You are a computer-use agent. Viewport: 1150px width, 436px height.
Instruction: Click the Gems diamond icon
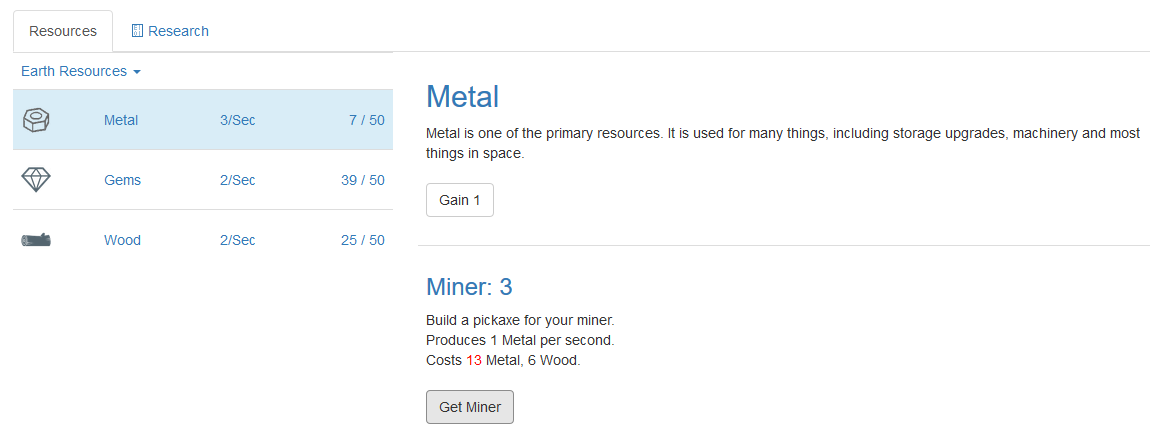[36, 180]
